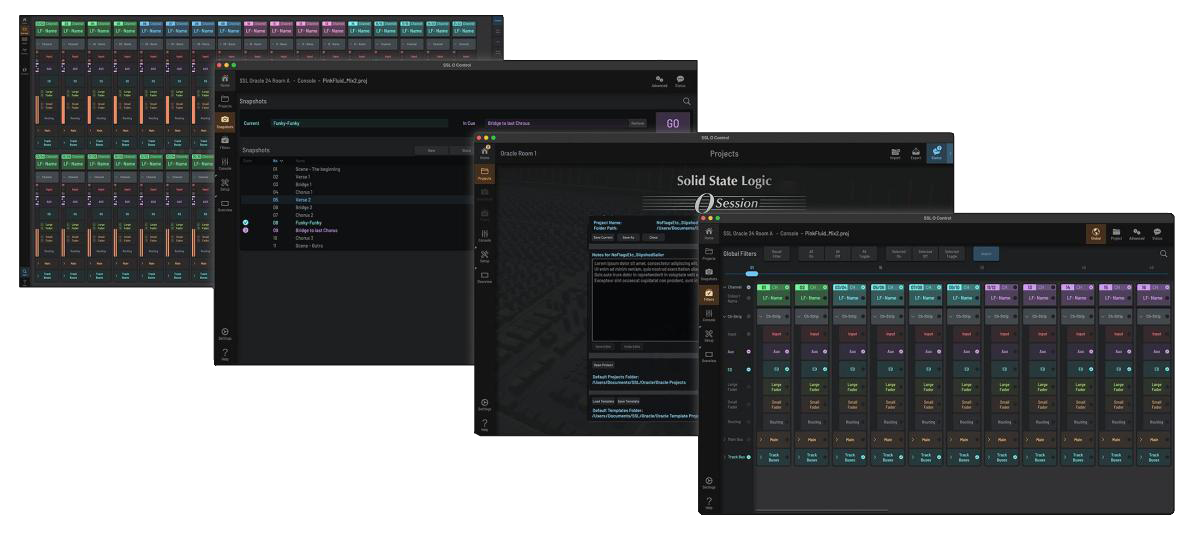The width and height of the screenshot is (1200, 540).
Task: Open Advanced in the Global Filters window header
Action: (1136, 233)
